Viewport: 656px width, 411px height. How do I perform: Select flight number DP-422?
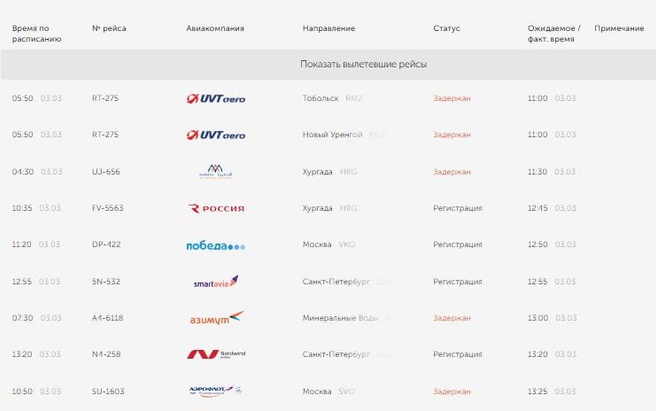(105, 245)
